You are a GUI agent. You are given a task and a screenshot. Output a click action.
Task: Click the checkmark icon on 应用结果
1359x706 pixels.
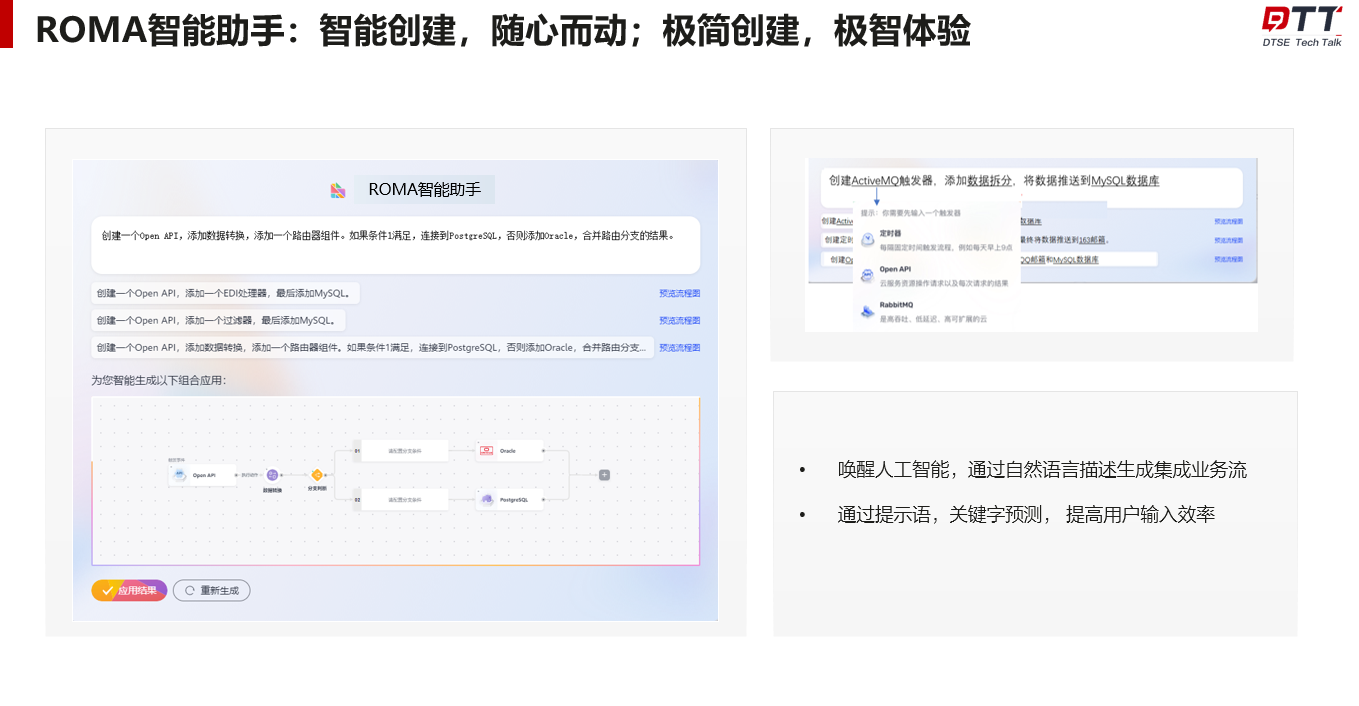pos(108,590)
